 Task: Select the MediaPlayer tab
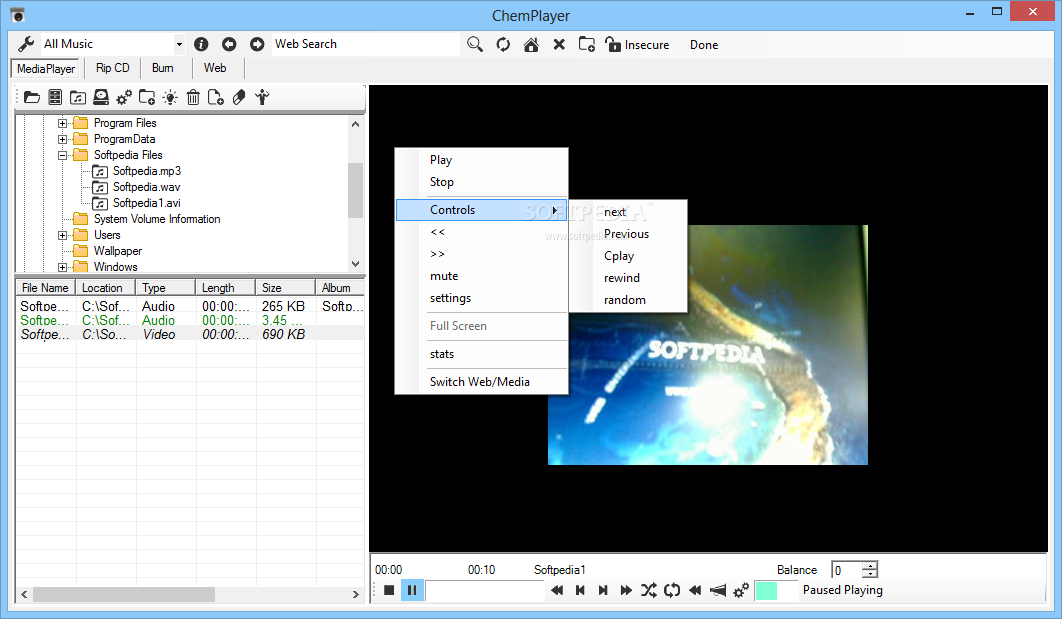[x=46, y=69]
